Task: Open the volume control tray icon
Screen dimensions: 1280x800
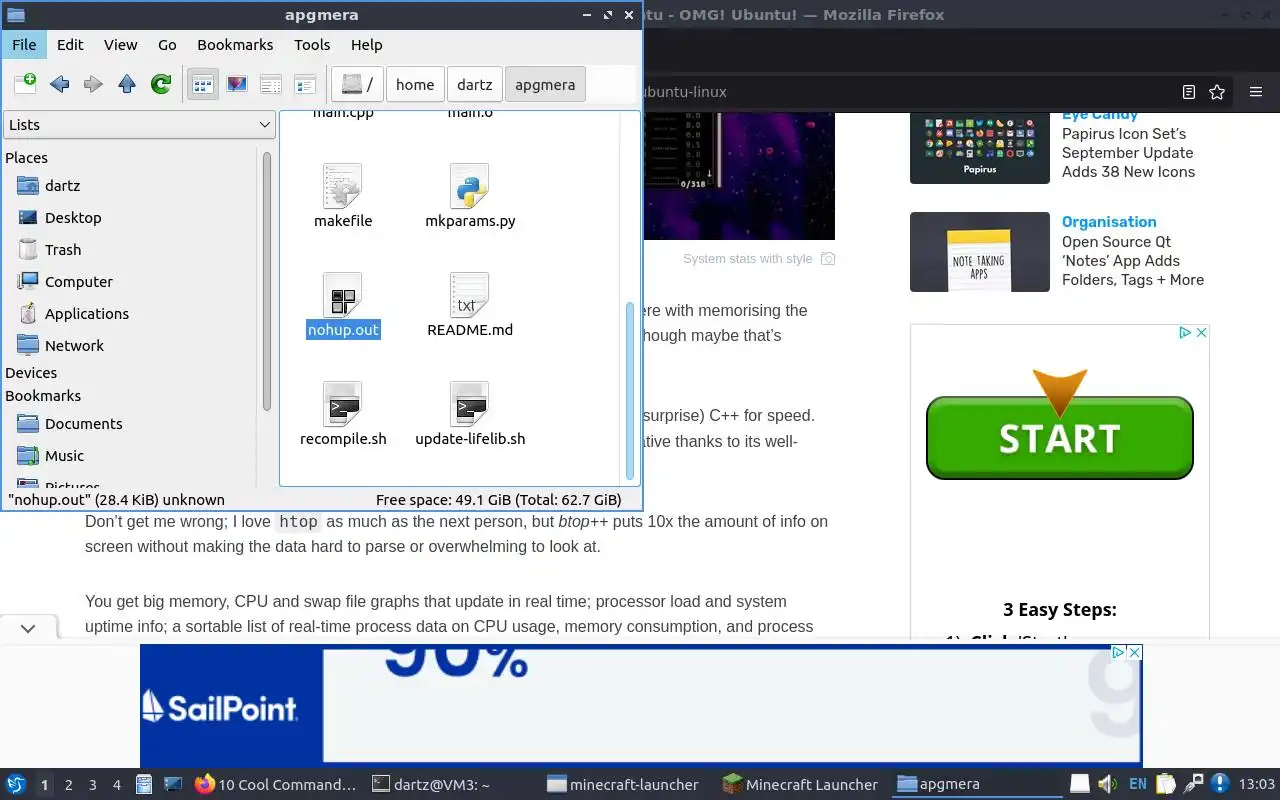Action: pyautogui.click(x=1108, y=784)
